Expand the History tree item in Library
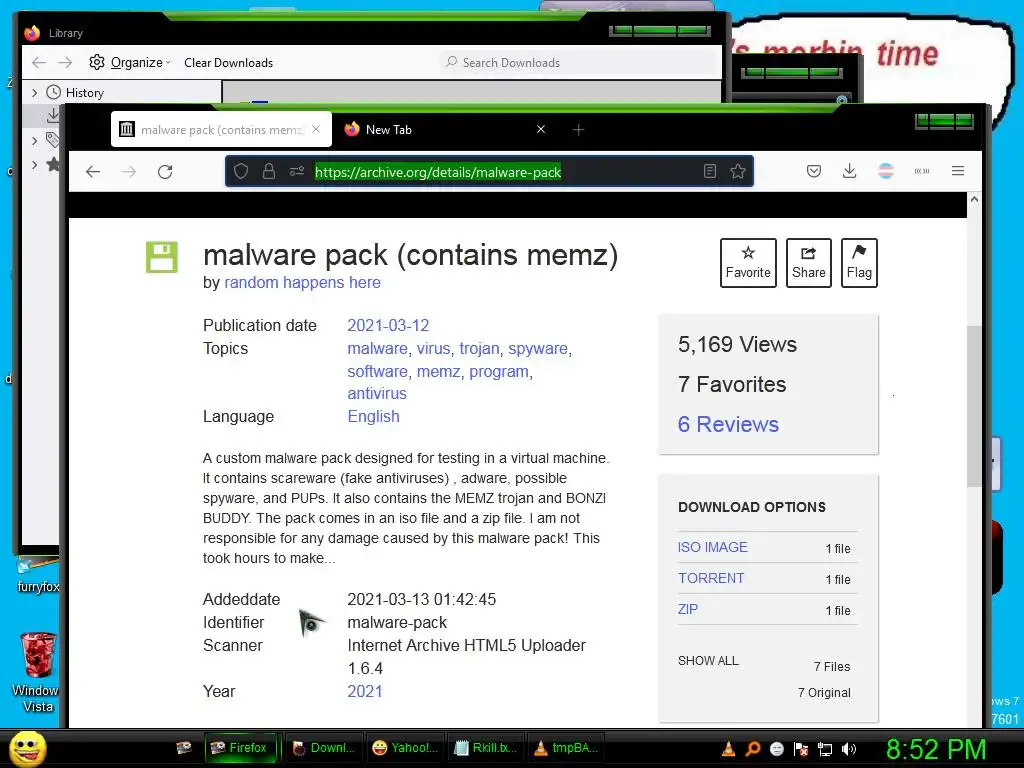 pyautogui.click(x=35, y=93)
